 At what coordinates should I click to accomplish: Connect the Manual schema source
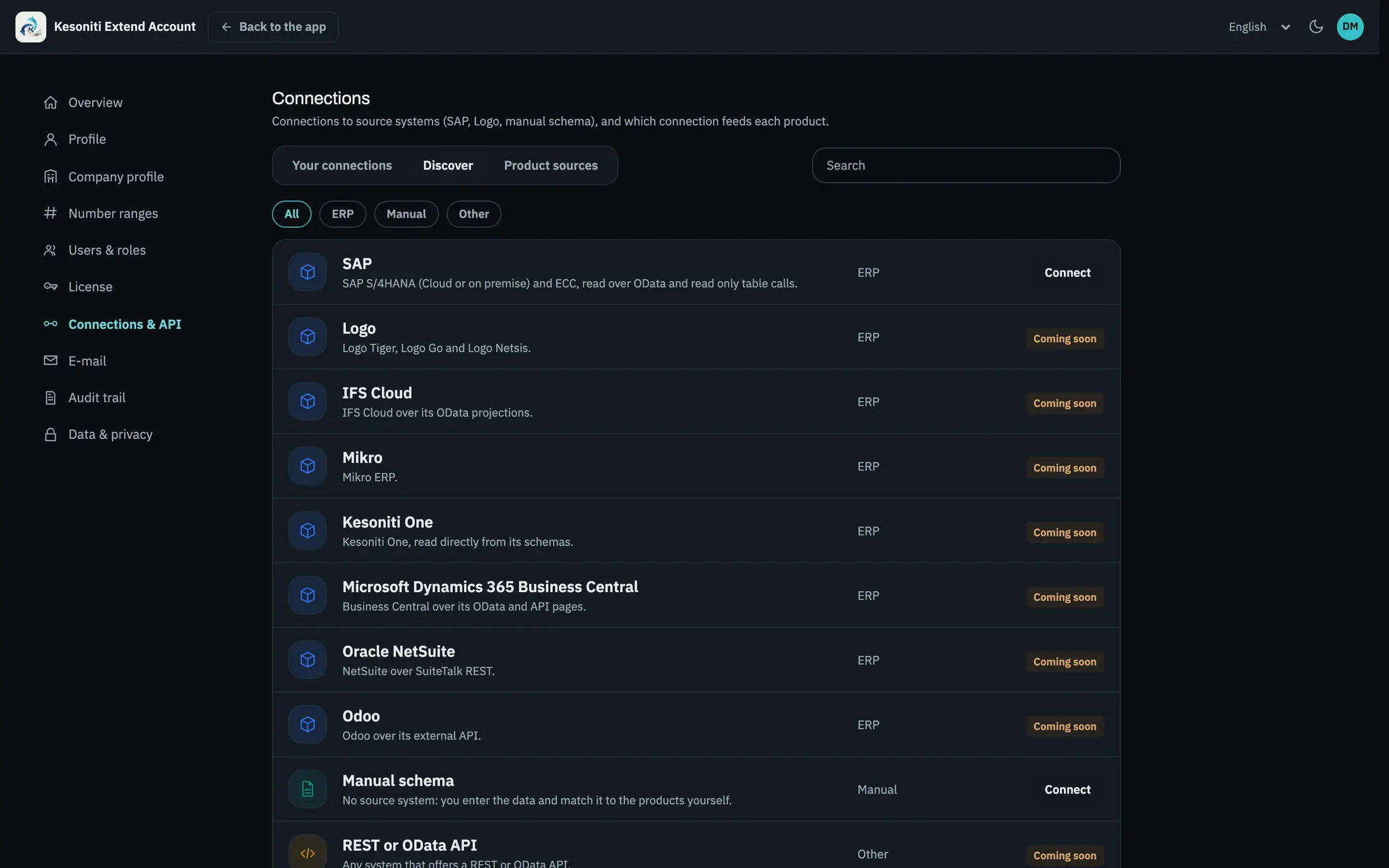point(1067,790)
